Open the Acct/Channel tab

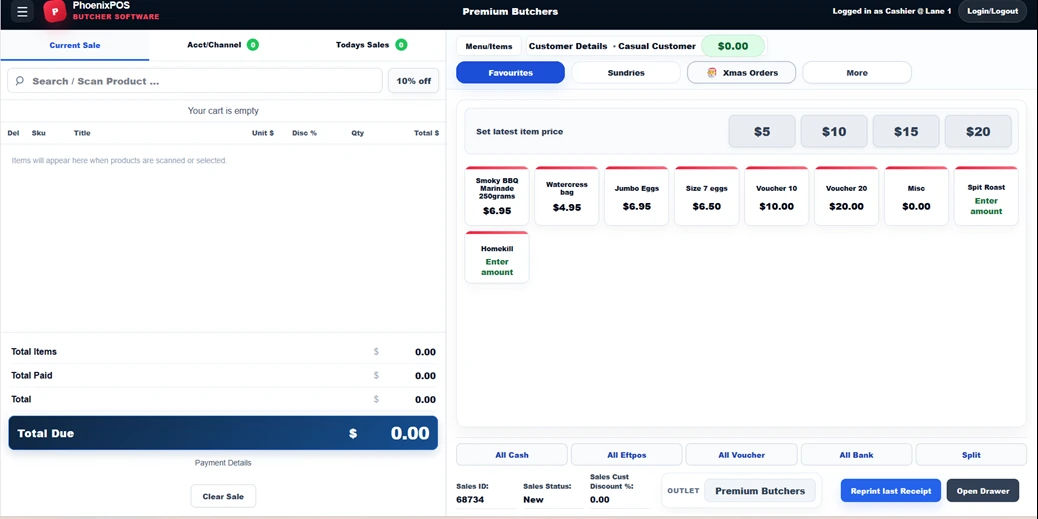[x=223, y=46]
